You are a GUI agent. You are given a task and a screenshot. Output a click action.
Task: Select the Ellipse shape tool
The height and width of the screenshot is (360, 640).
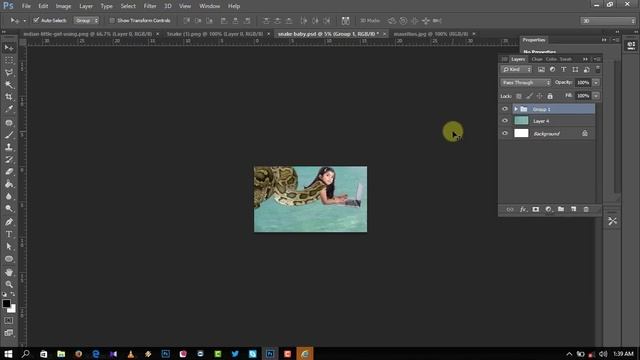click(9, 259)
